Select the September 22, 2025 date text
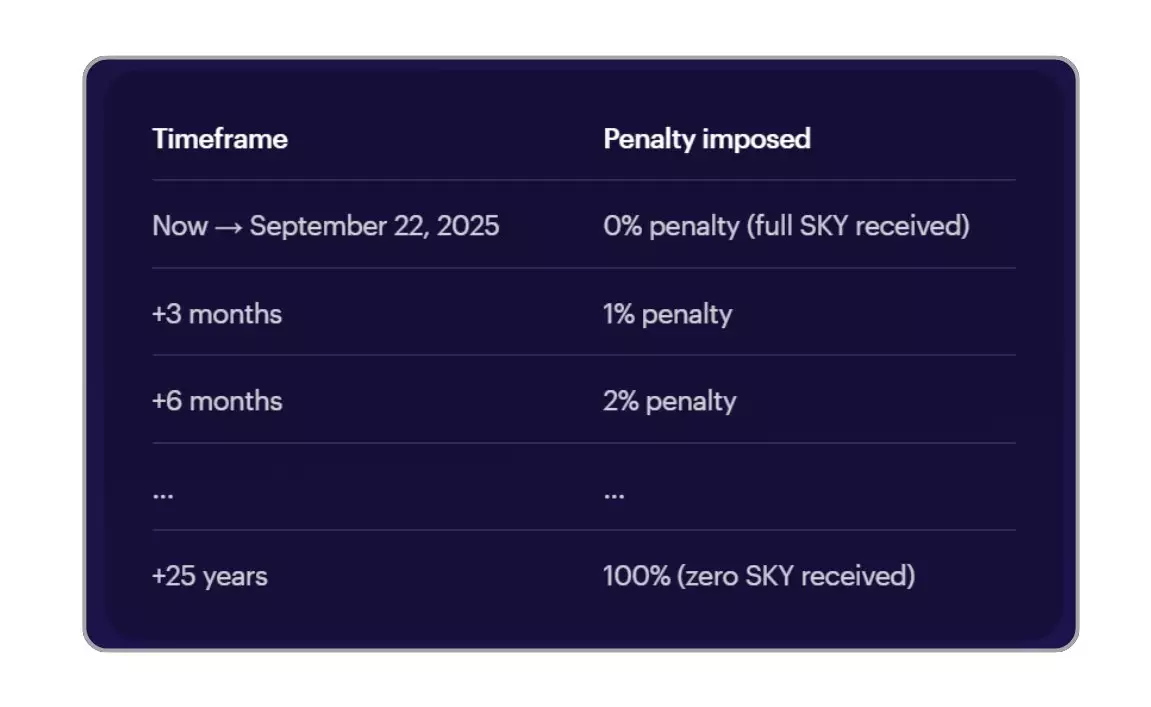This screenshot has height=707, width=1151. [x=374, y=226]
